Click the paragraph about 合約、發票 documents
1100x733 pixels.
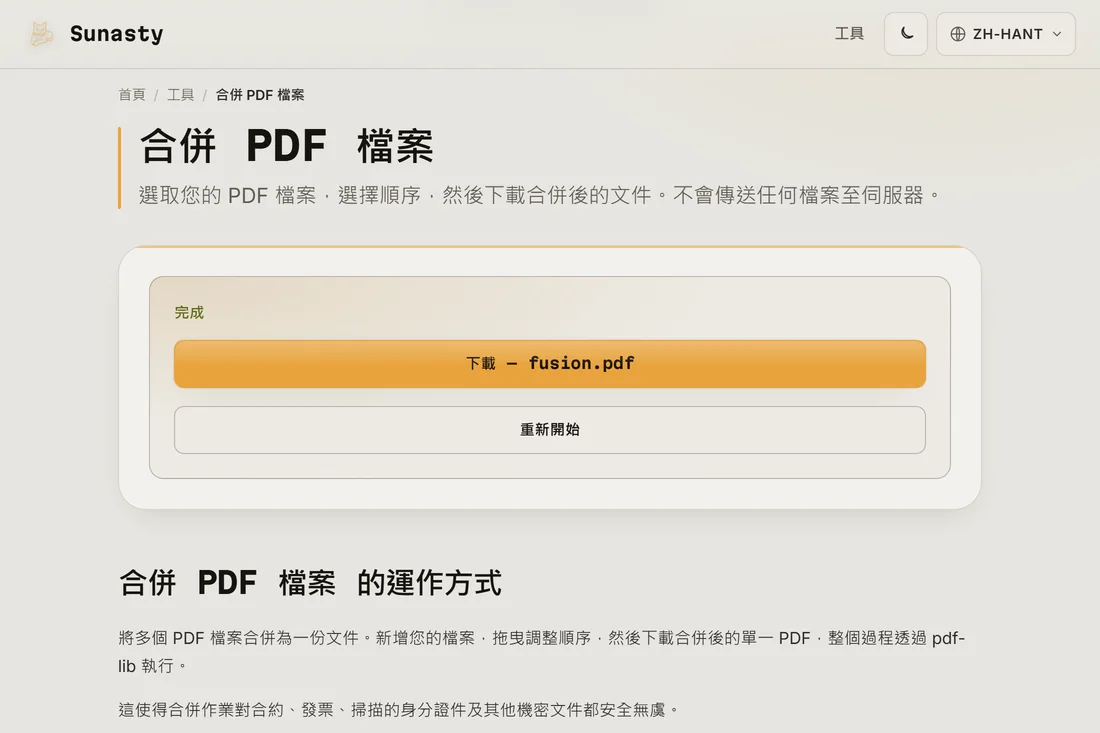[399, 710]
